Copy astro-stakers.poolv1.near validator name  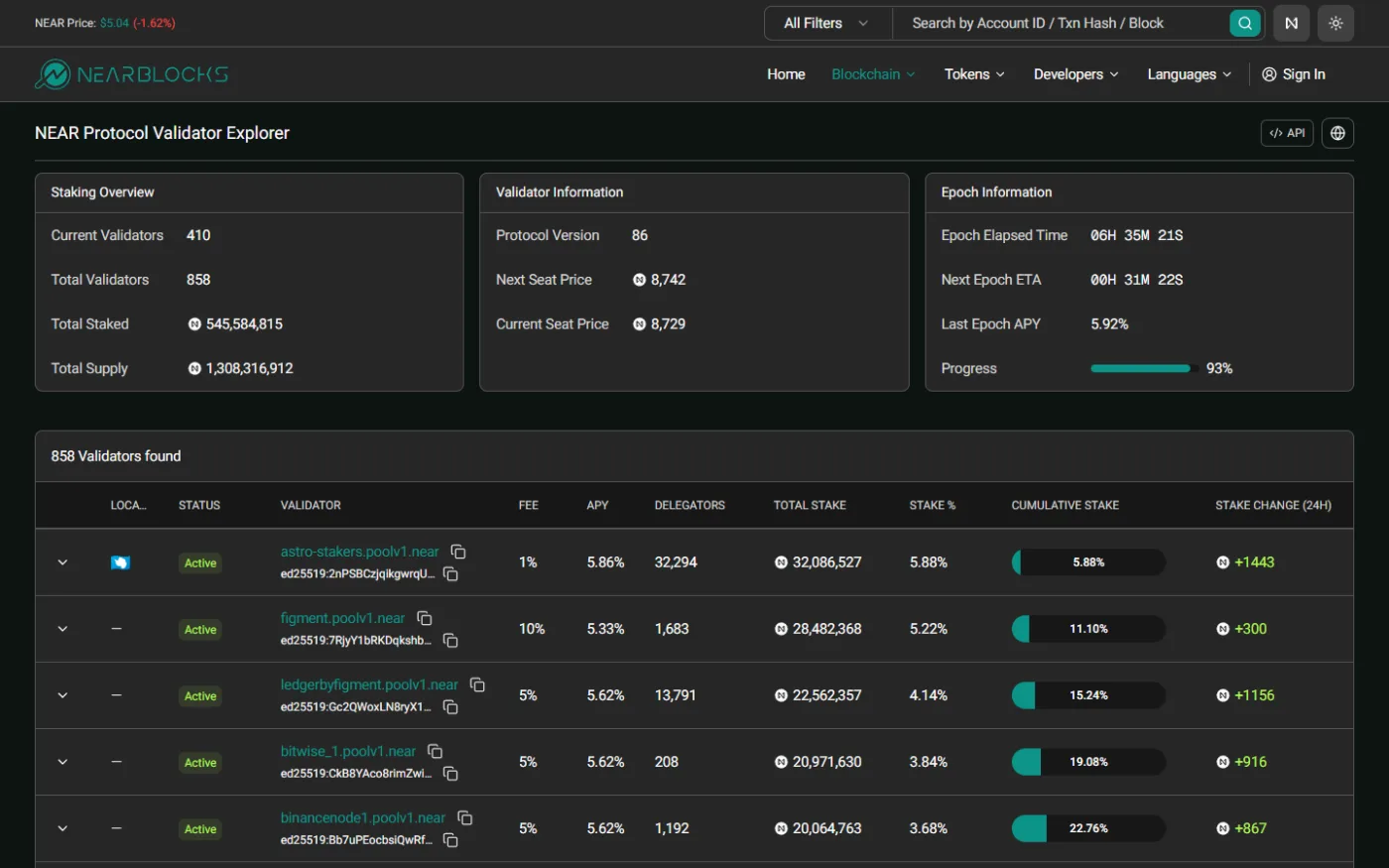tap(458, 552)
